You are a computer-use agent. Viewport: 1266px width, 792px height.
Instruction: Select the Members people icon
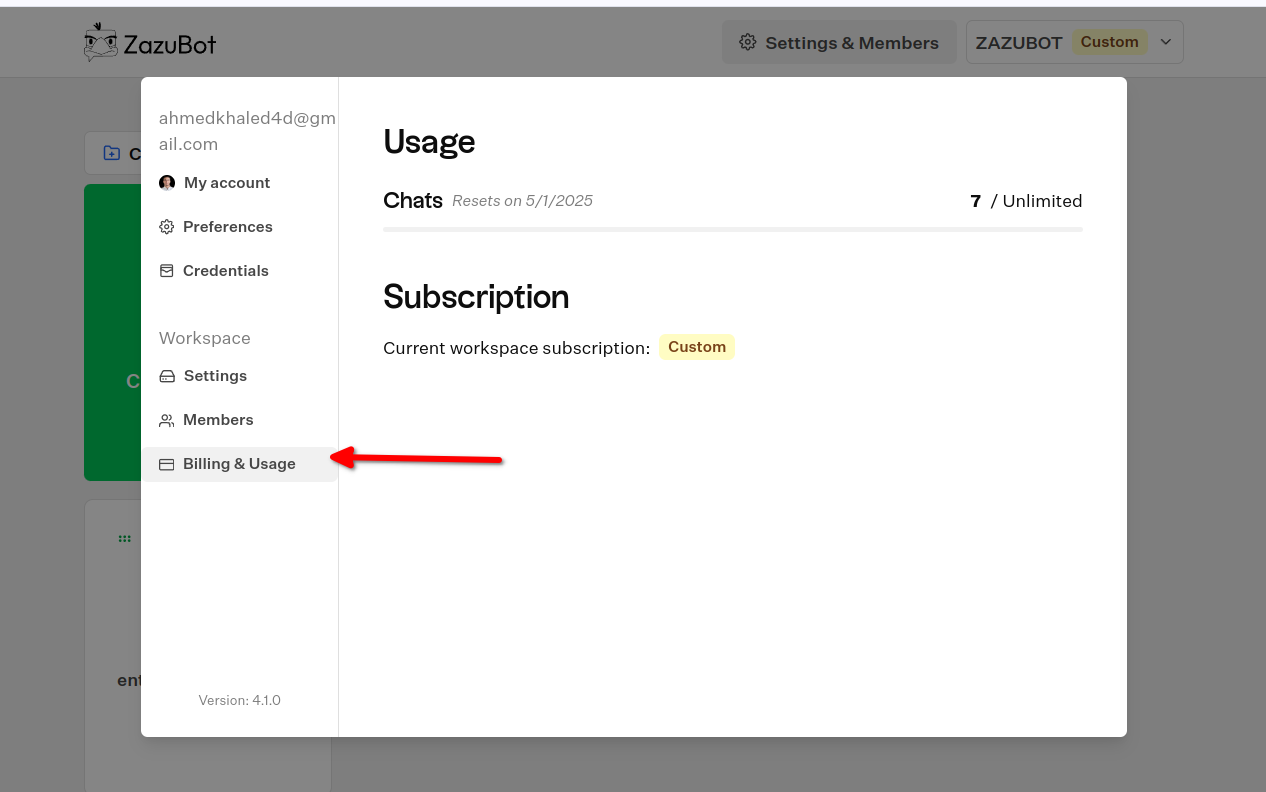166,419
